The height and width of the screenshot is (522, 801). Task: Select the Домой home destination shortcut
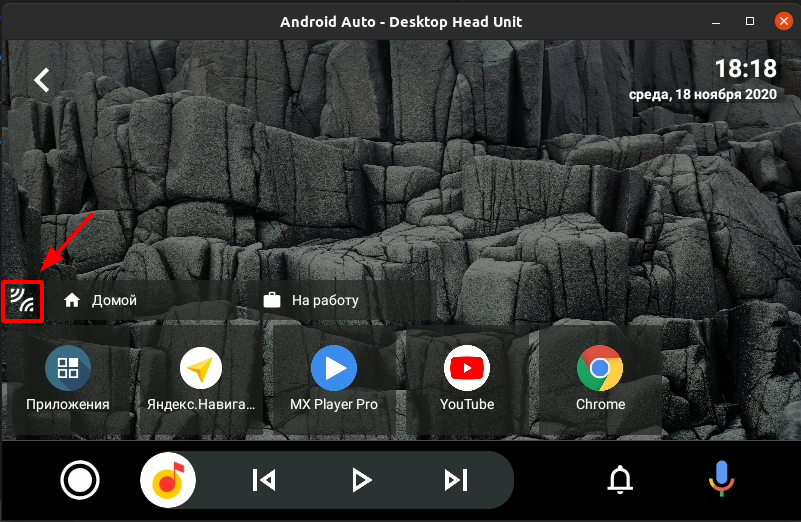click(100, 300)
